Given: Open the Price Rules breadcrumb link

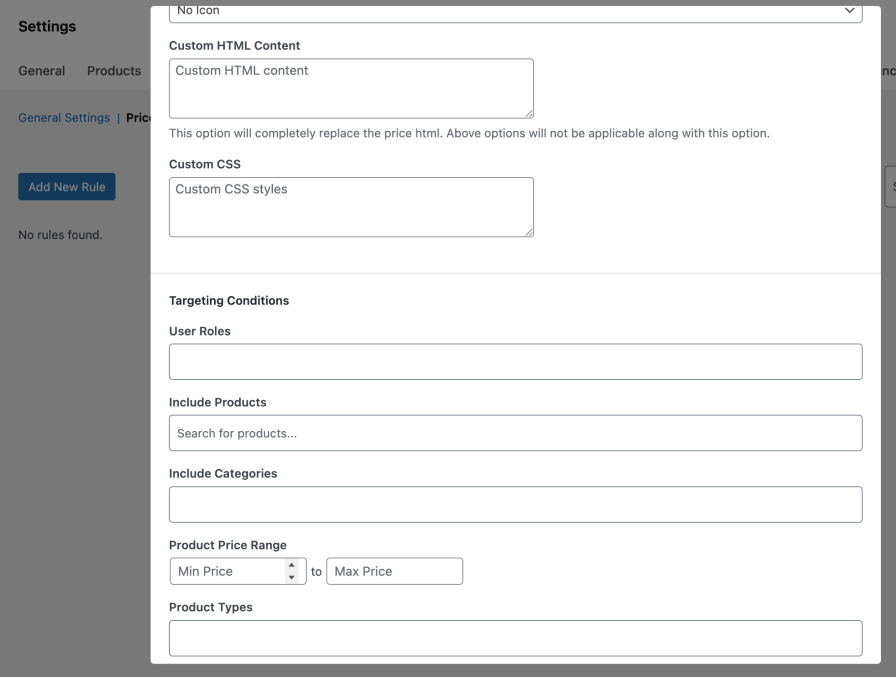Looking at the screenshot, I should click(137, 117).
